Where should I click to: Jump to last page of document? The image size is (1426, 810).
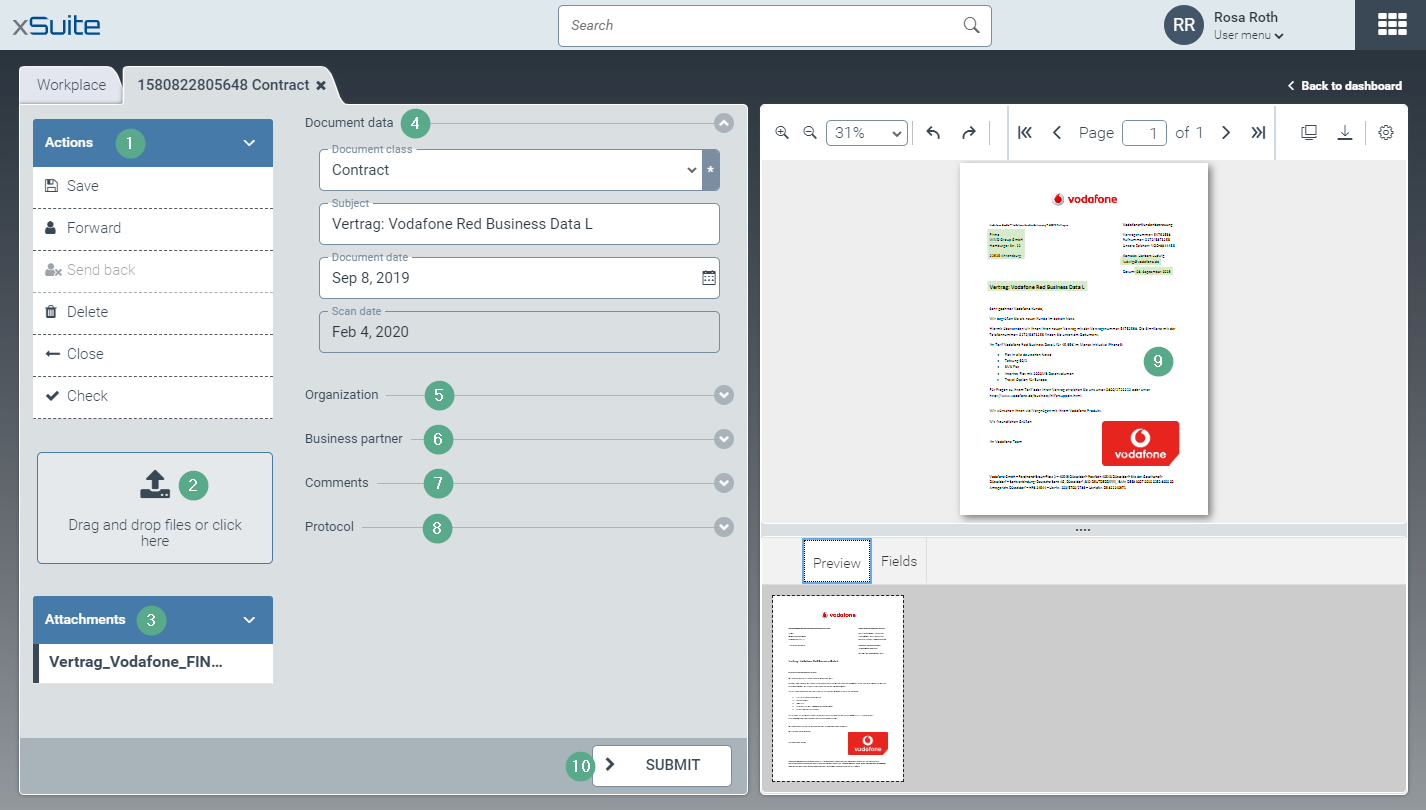pyautogui.click(x=1259, y=133)
